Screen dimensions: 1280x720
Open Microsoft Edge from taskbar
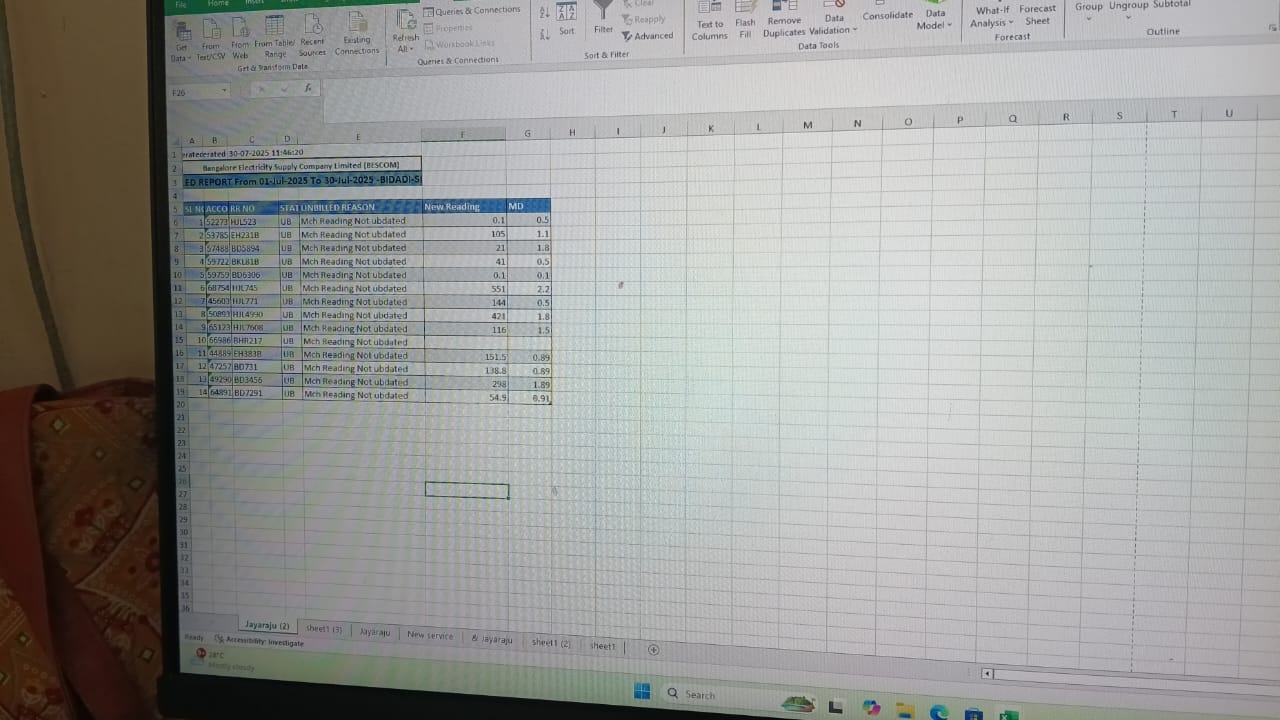point(938,712)
